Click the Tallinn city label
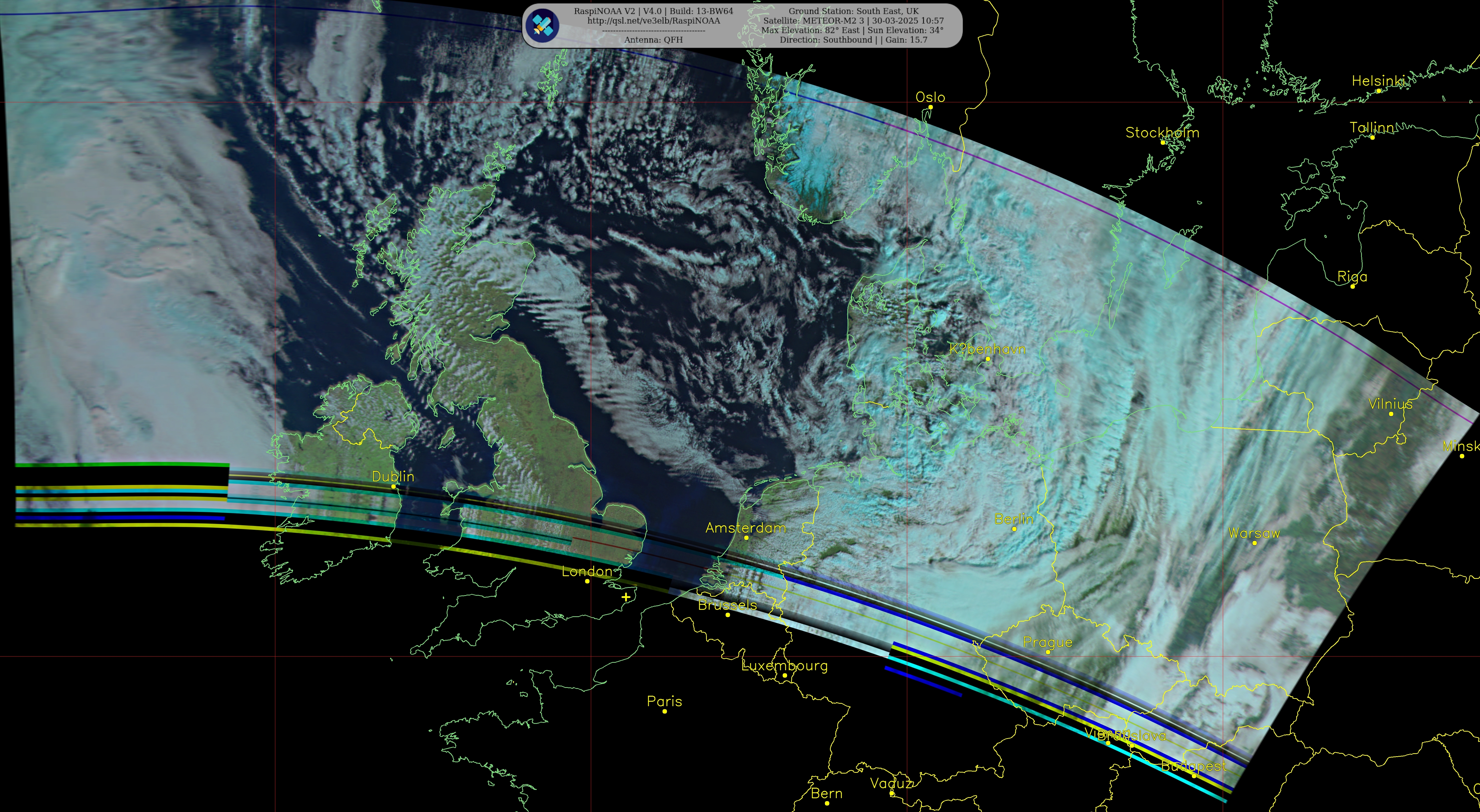Image resolution: width=1480 pixels, height=812 pixels. point(1371,127)
